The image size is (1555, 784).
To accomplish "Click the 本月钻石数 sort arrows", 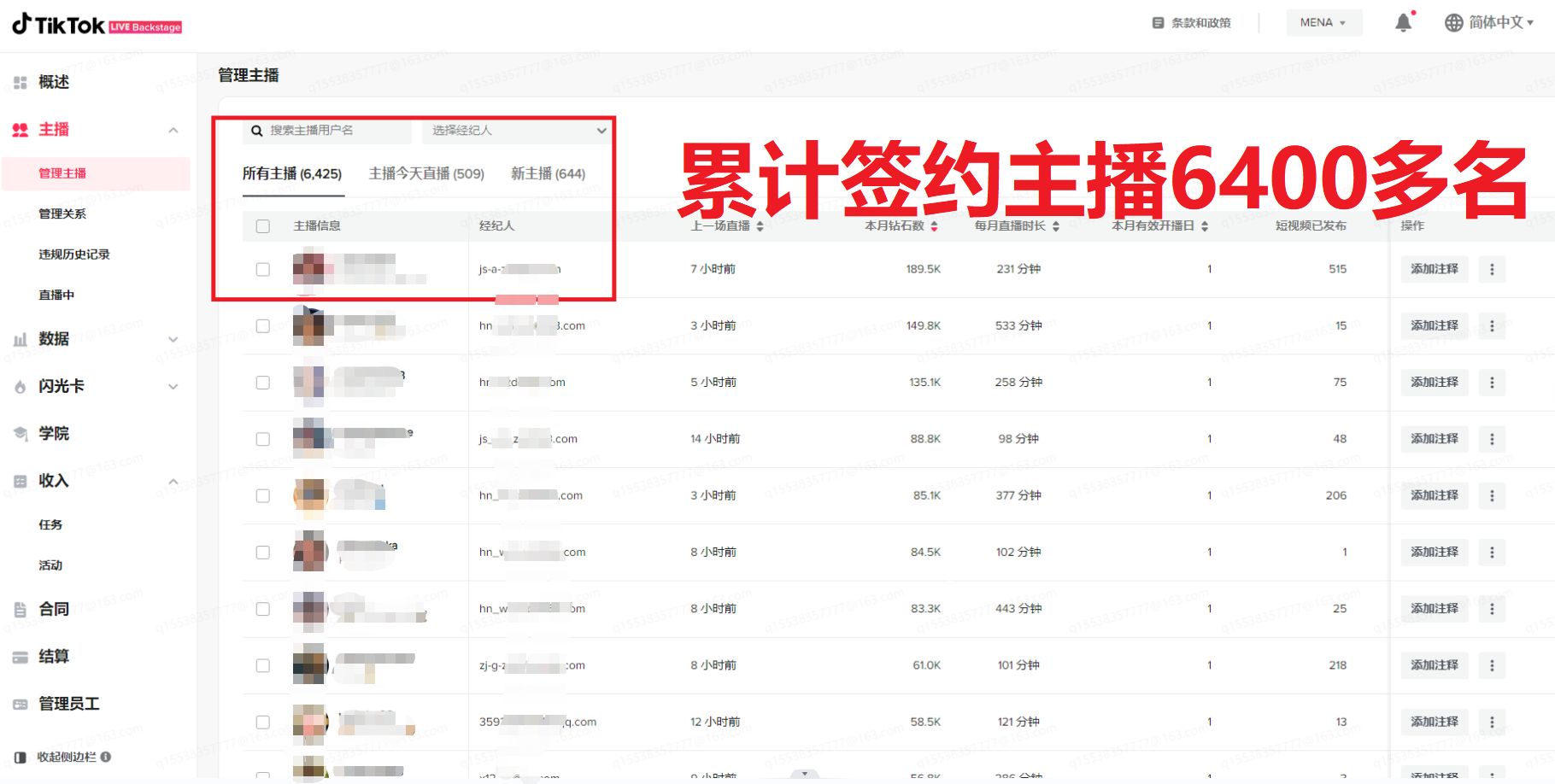I will click(x=934, y=225).
